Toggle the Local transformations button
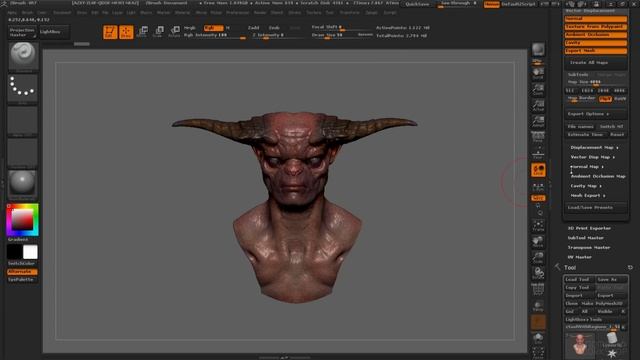 tap(538, 170)
